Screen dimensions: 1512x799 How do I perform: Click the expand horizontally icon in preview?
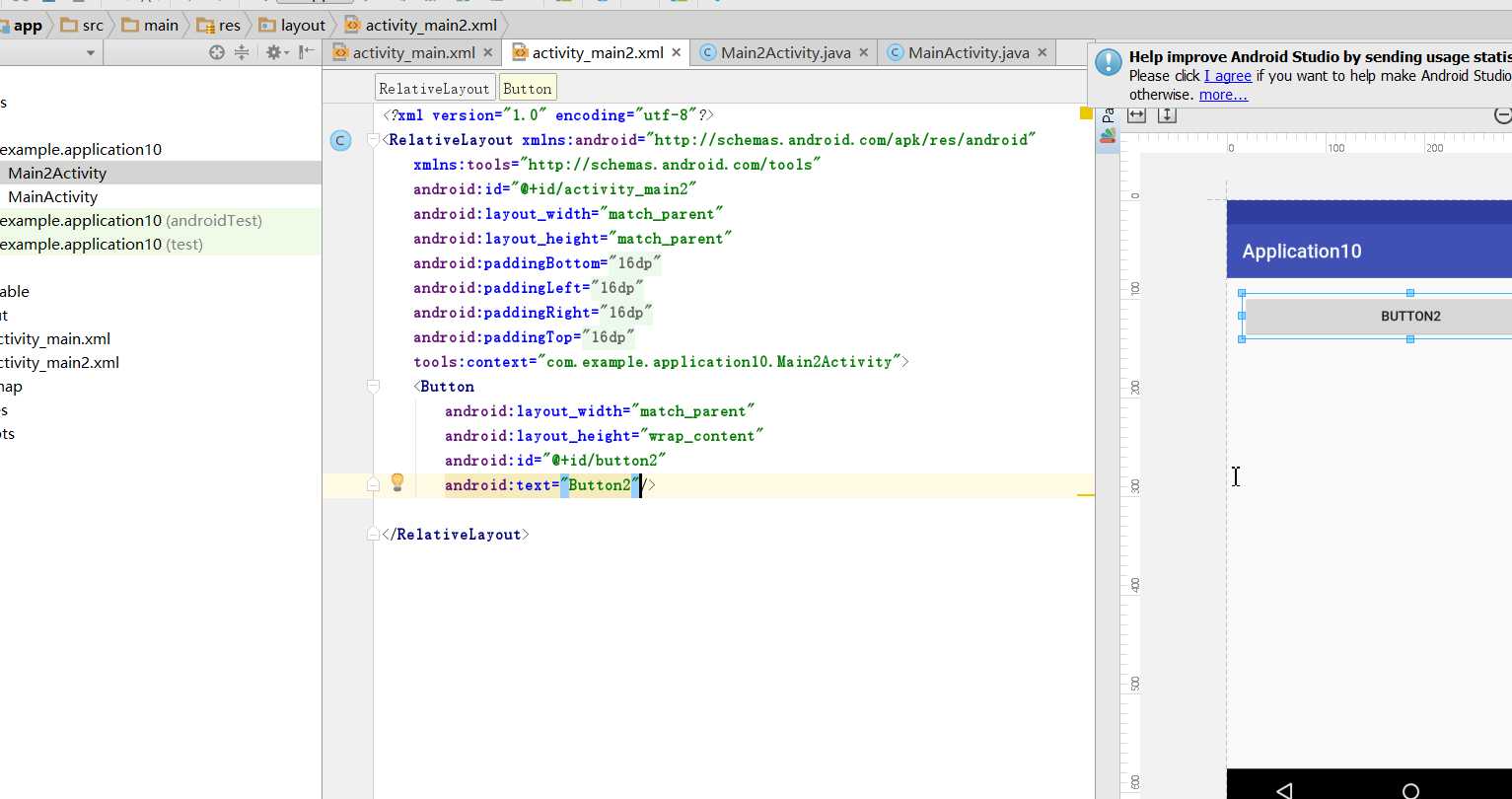(x=1137, y=115)
